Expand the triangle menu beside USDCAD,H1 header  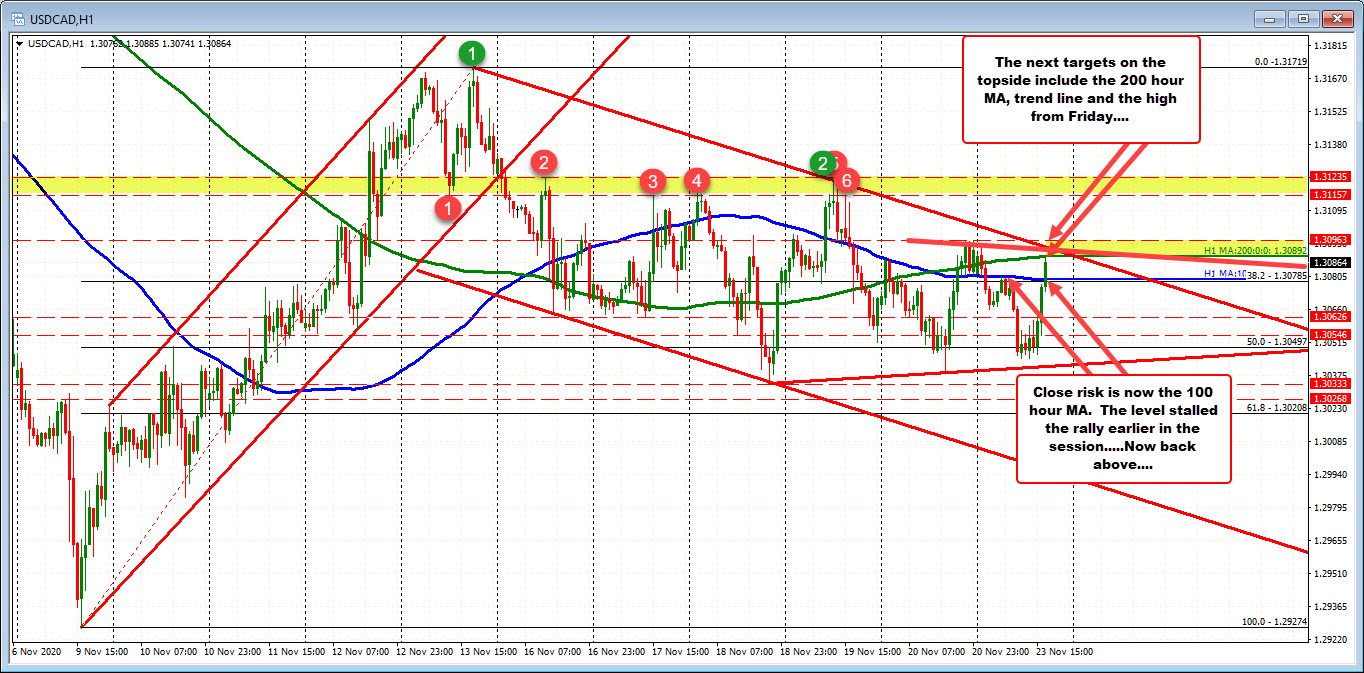point(21,43)
